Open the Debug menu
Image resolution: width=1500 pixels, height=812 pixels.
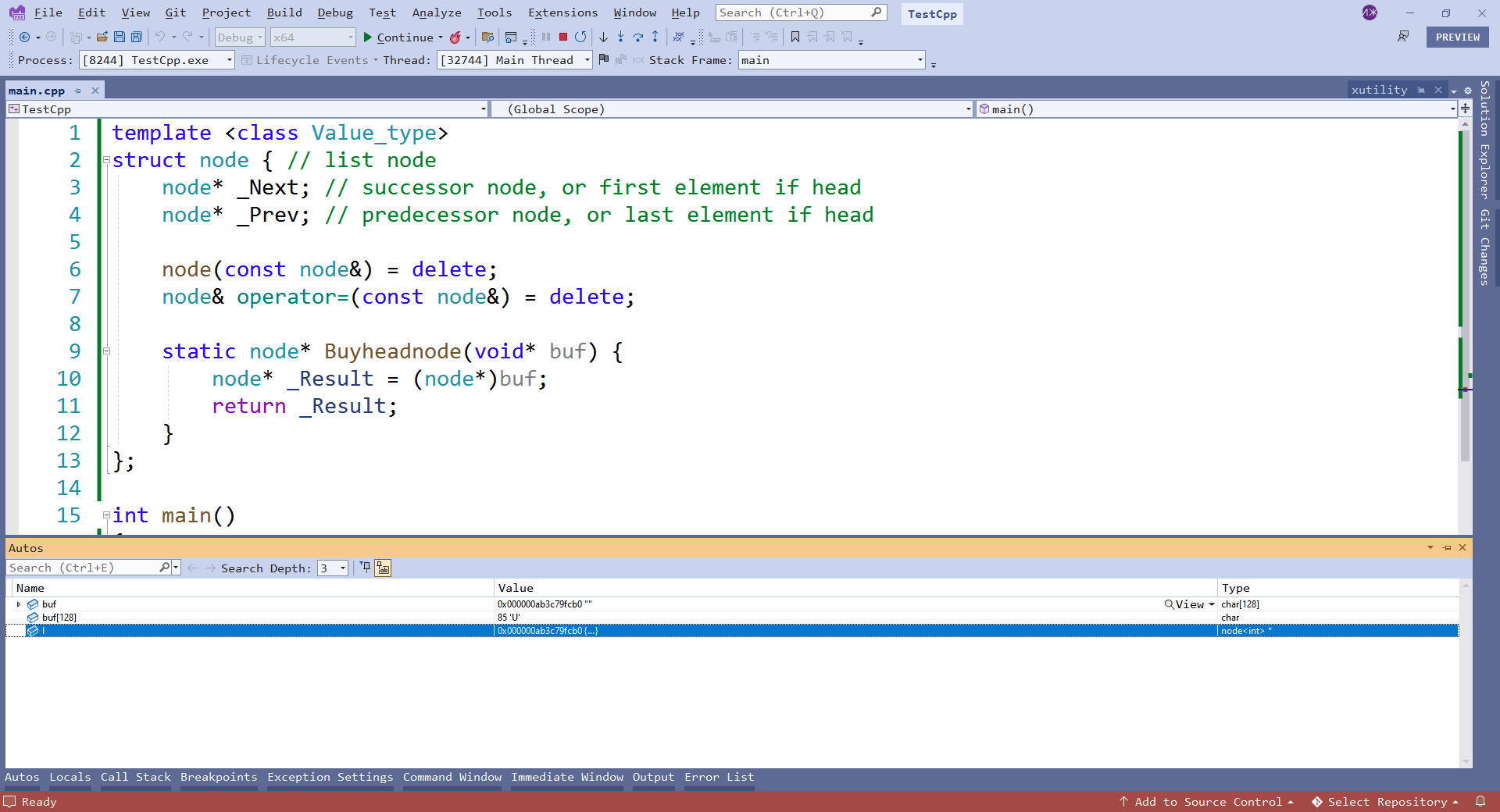335,12
